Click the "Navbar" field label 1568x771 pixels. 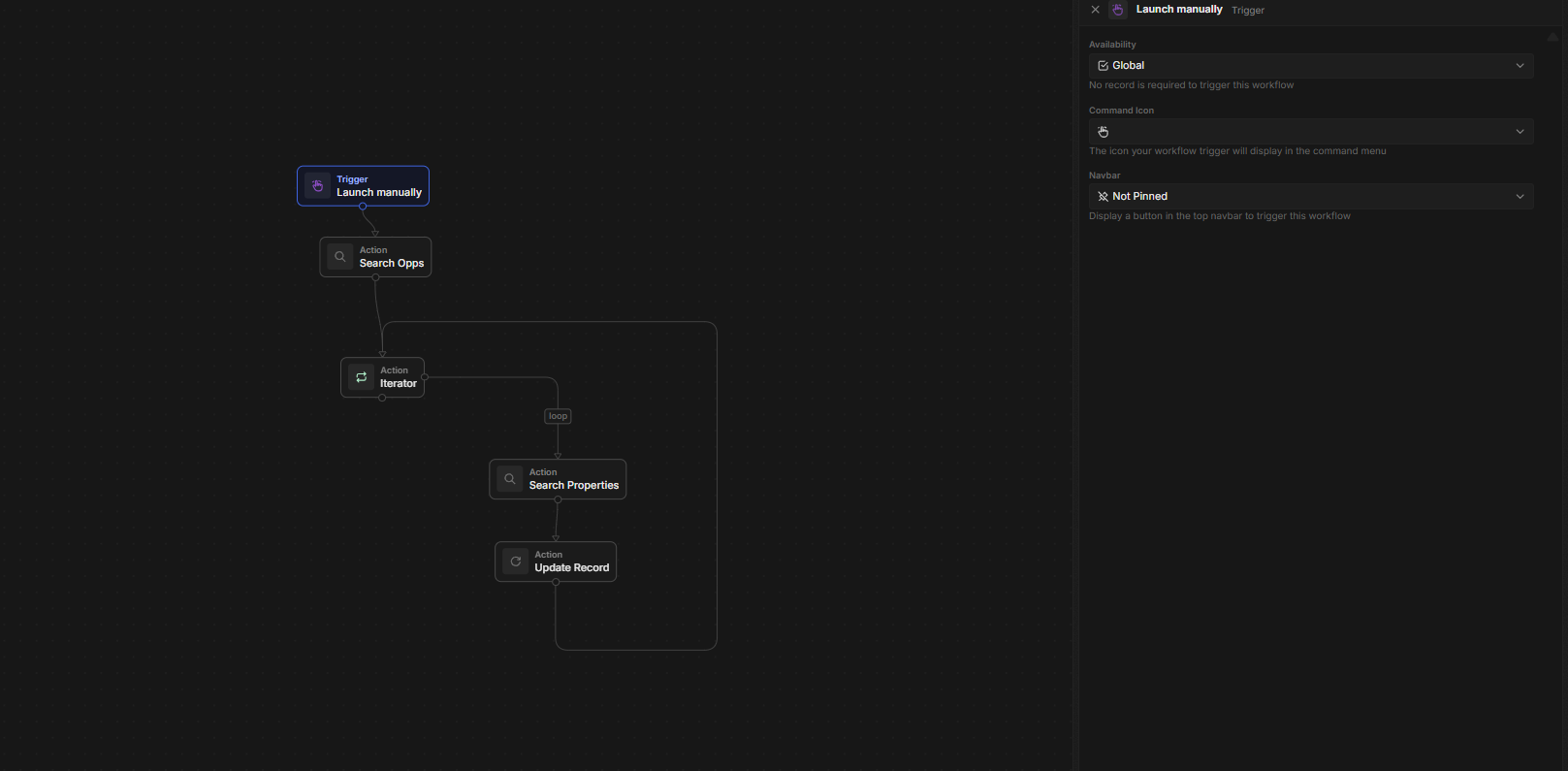click(1104, 176)
